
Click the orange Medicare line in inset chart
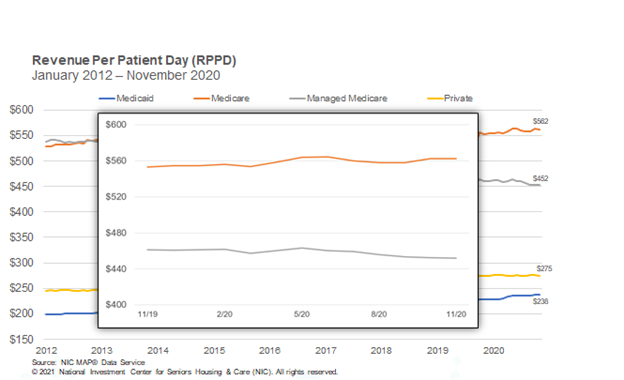tap(302, 158)
